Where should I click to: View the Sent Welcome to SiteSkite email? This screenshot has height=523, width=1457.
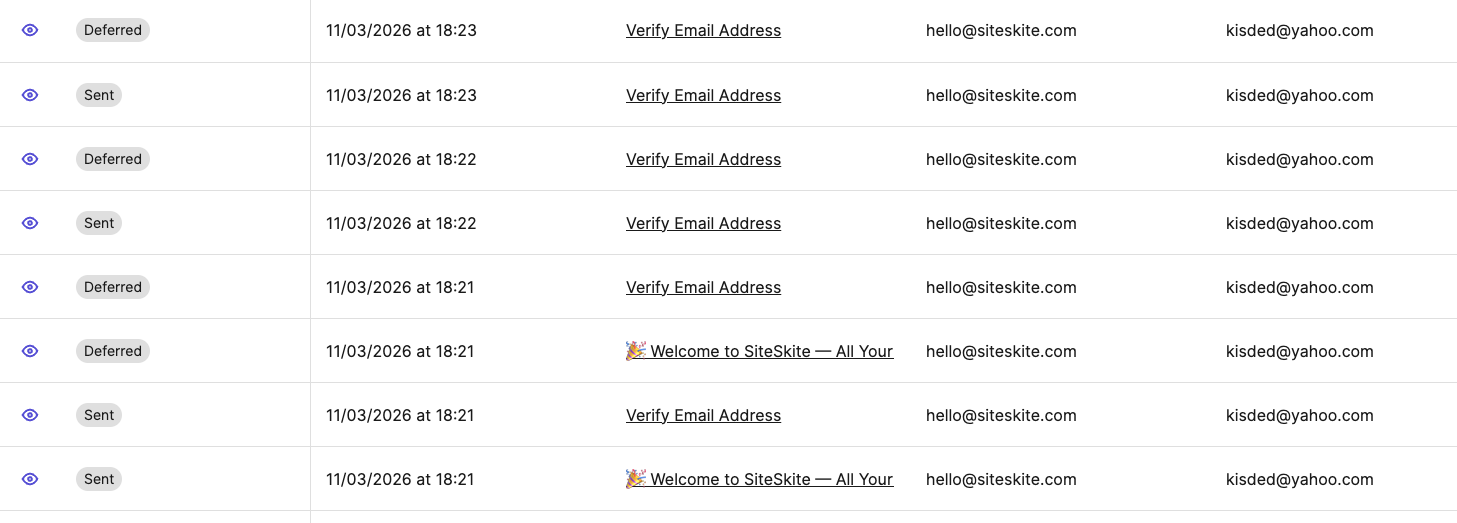(30, 479)
